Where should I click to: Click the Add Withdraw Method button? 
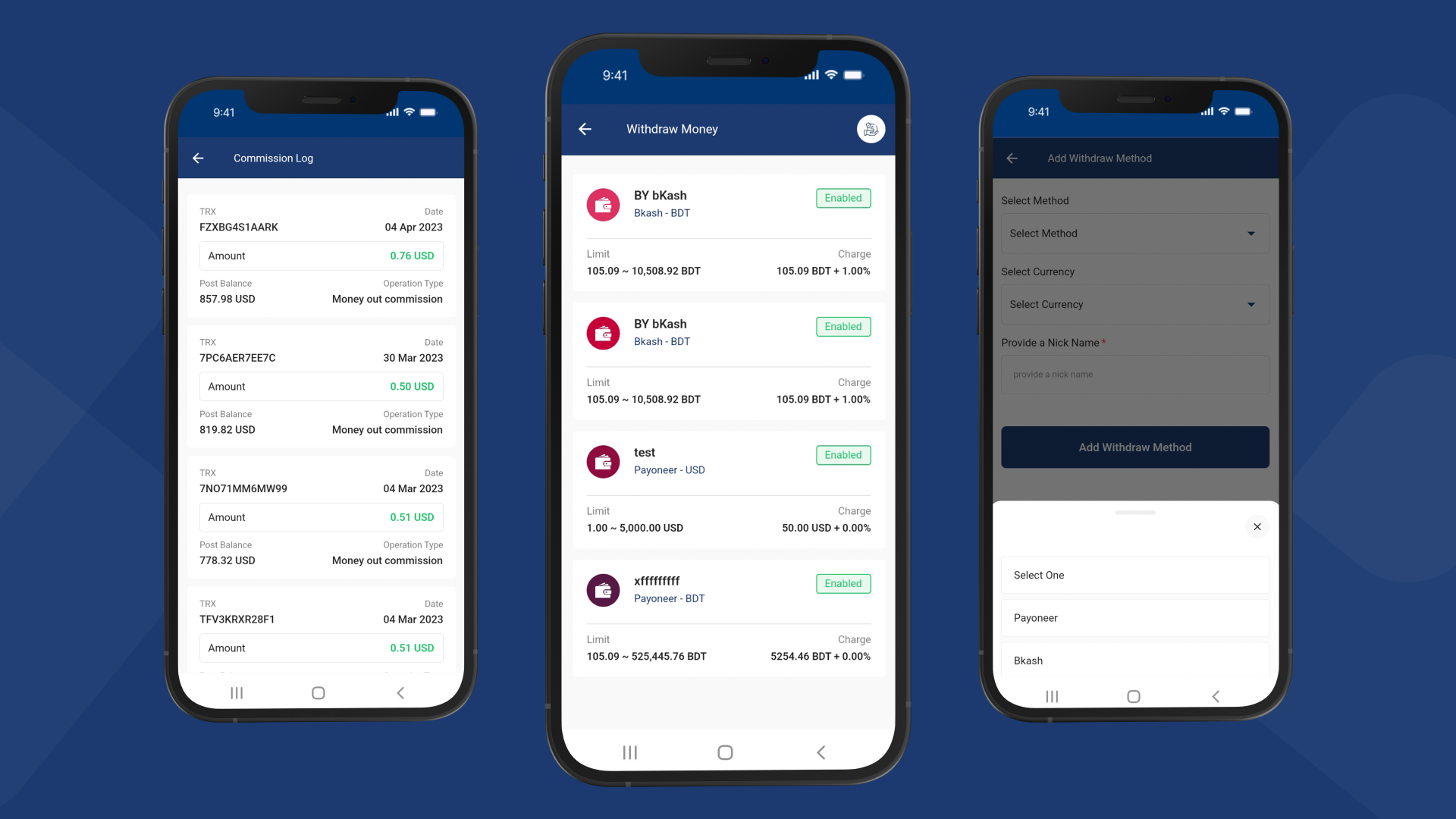1135,447
